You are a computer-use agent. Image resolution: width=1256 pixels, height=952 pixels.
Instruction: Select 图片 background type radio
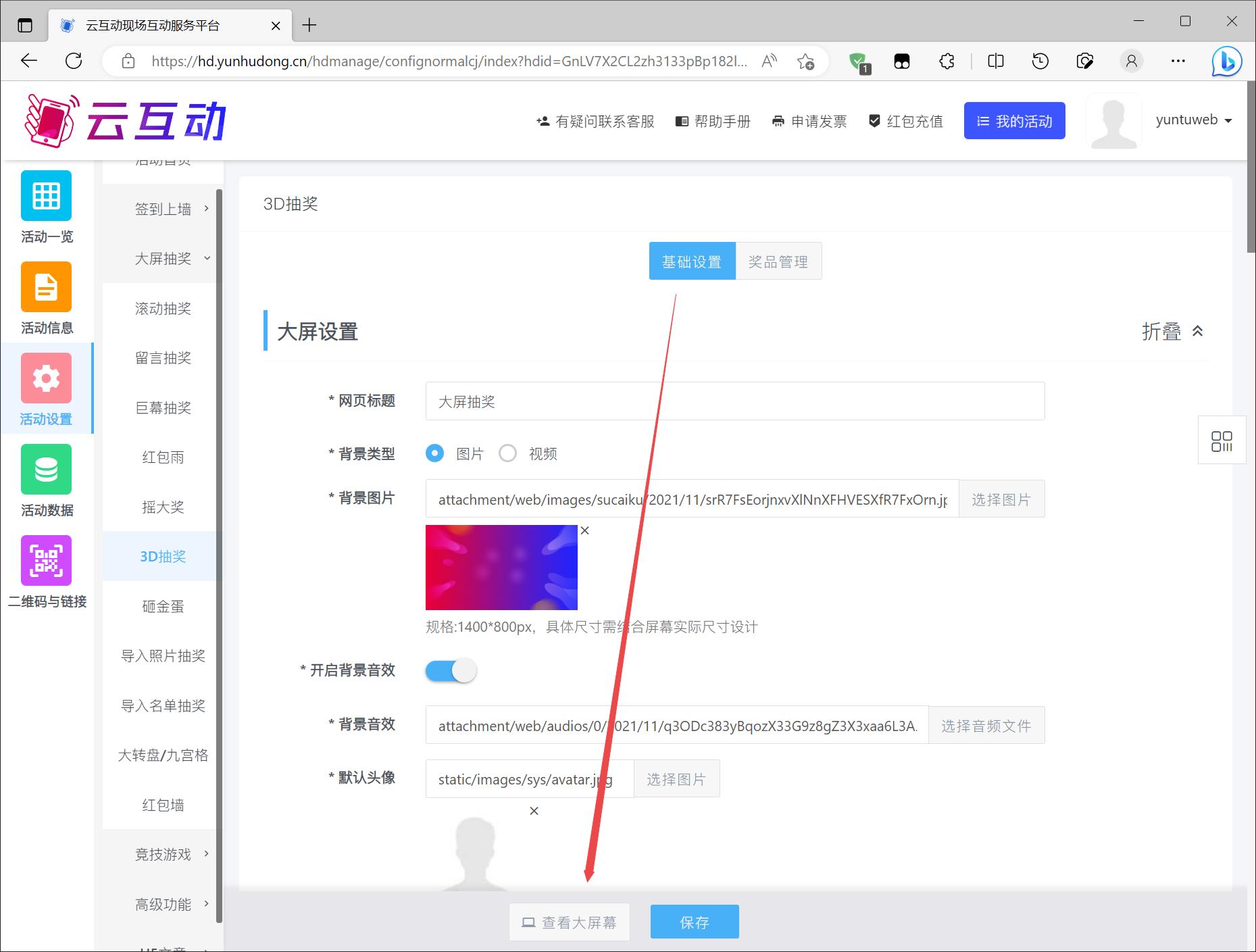pos(435,453)
